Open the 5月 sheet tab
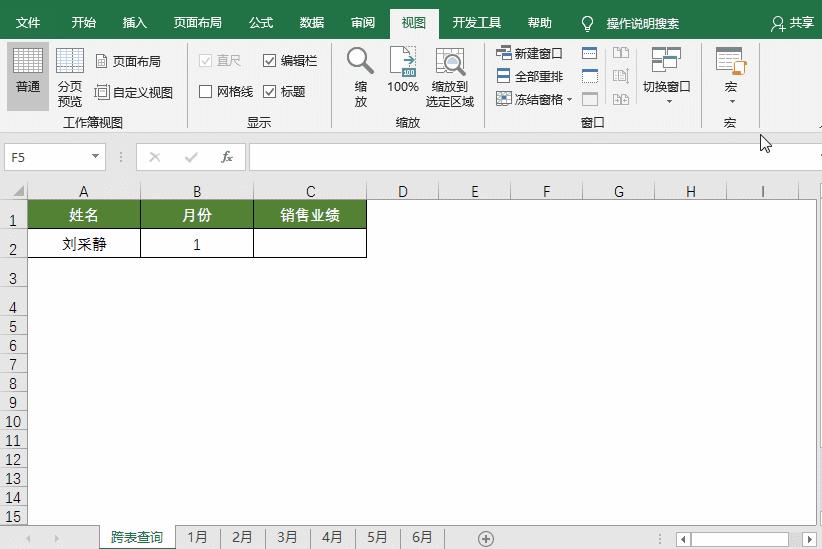The width and height of the screenshot is (822, 549). (x=377, y=537)
